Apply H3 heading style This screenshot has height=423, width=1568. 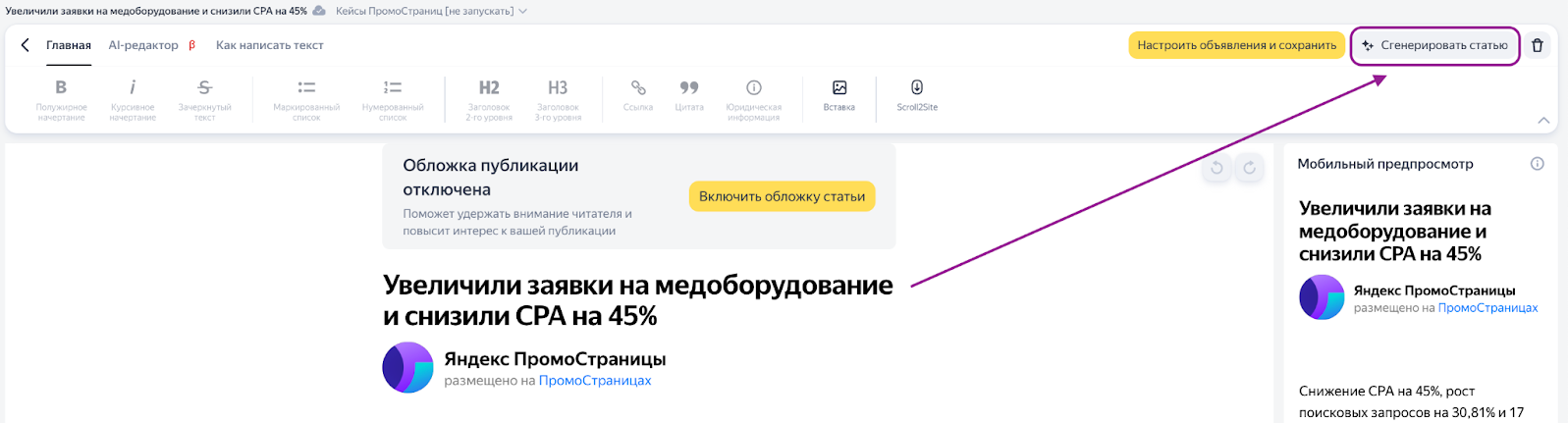tap(558, 98)
